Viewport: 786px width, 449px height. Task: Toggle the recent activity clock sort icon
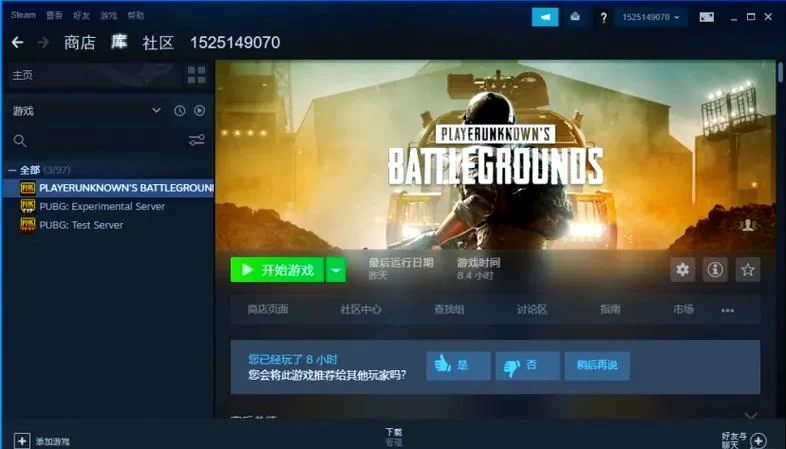(x=179, y=111)
